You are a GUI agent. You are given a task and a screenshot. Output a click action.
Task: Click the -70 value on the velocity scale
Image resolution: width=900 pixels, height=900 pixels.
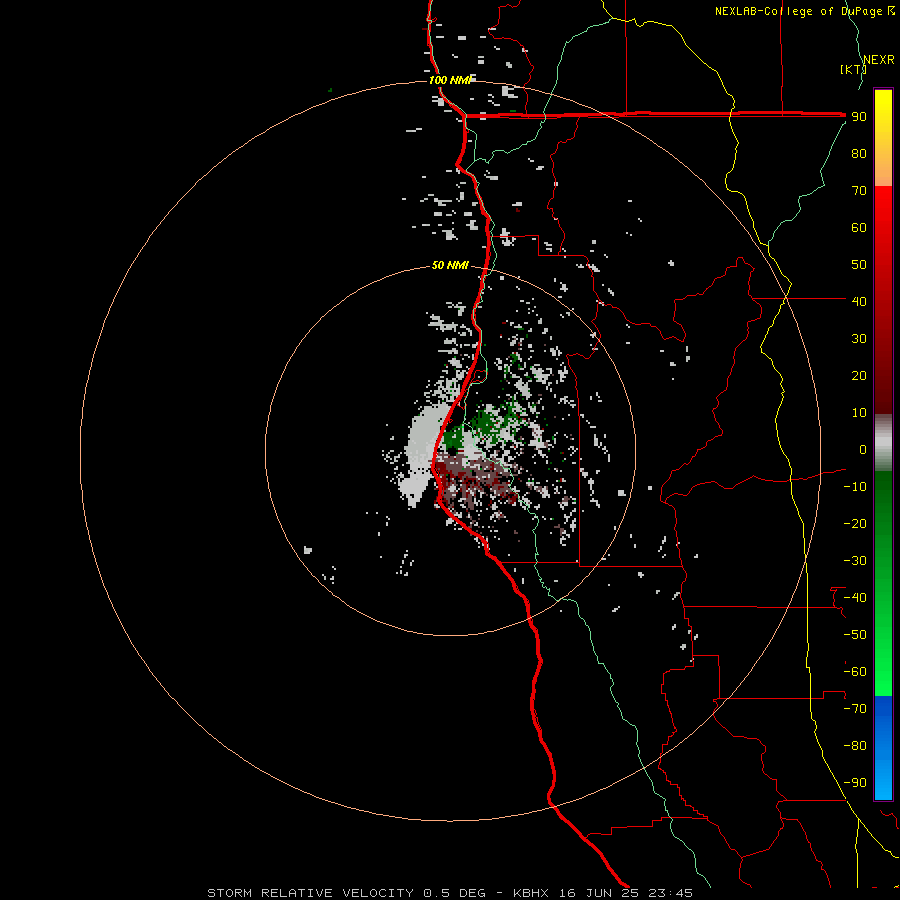click(855, 708)
